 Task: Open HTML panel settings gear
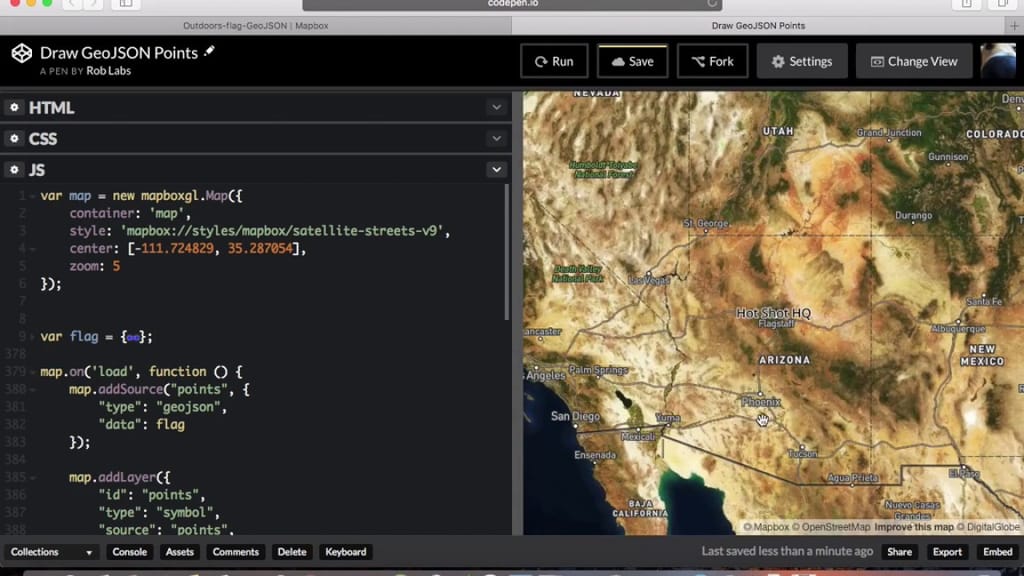point(14,107)
